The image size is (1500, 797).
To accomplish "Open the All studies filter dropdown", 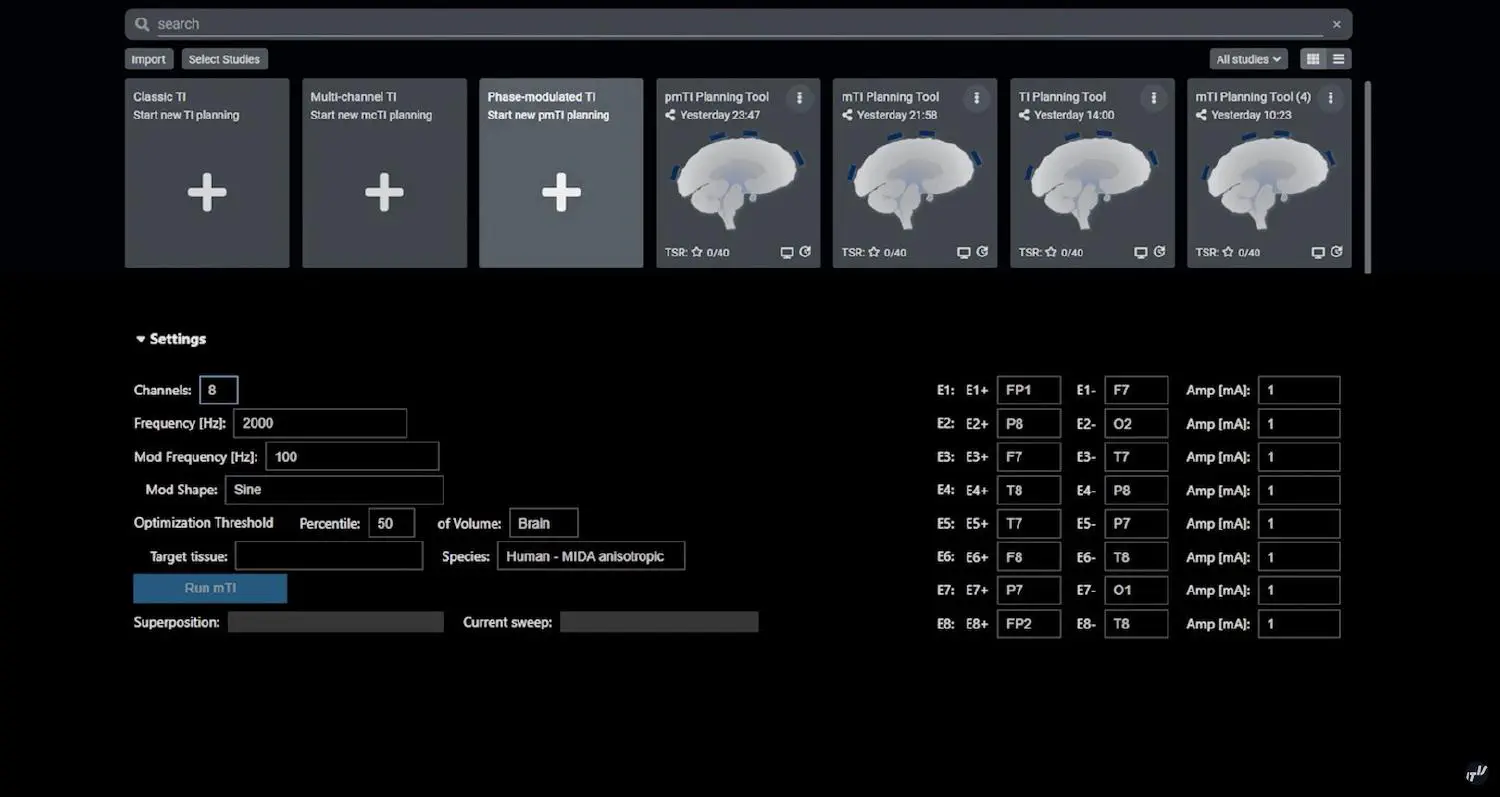I will pos(1248,59).
